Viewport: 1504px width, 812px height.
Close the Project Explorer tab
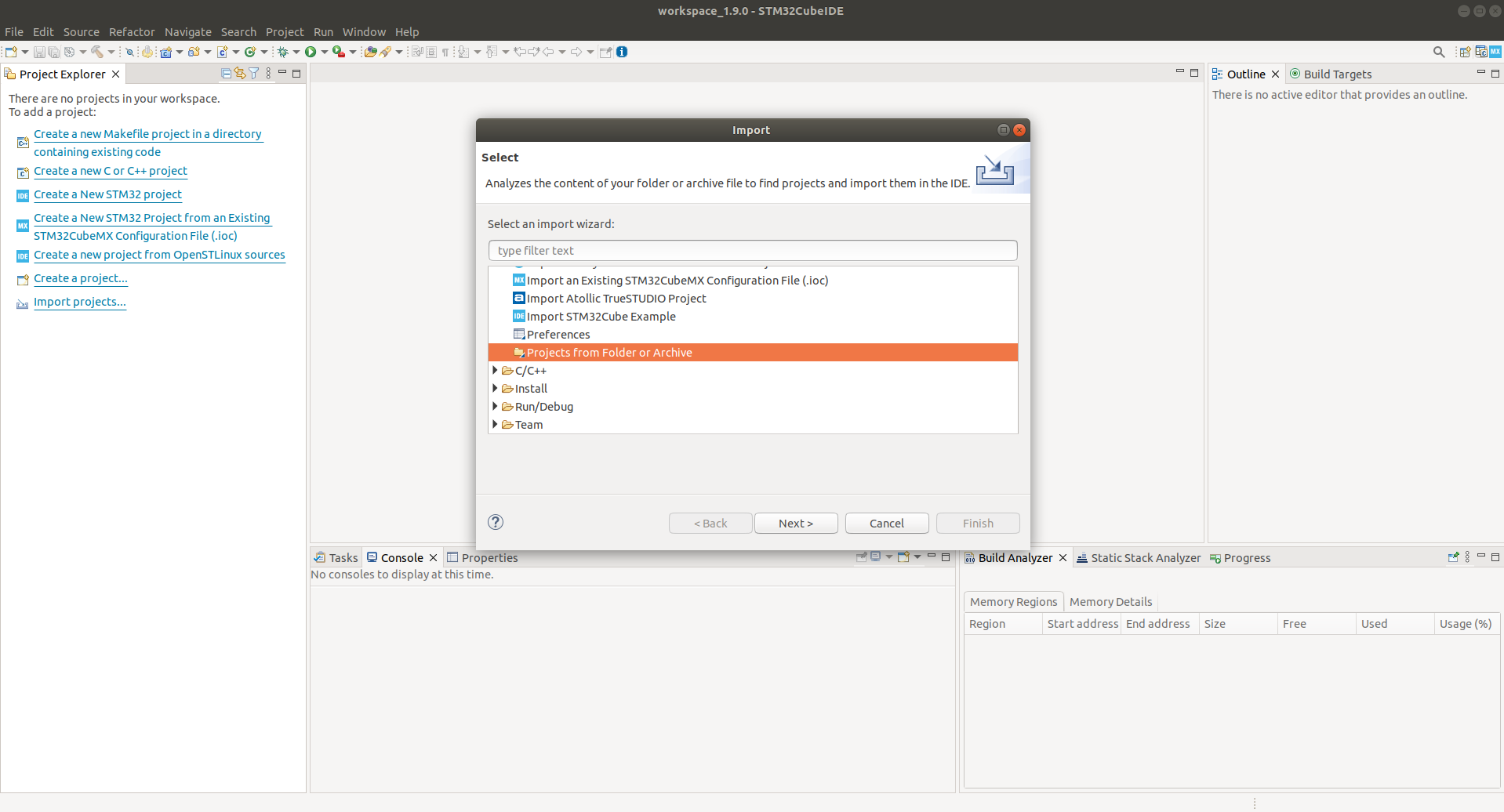(115, 74)
